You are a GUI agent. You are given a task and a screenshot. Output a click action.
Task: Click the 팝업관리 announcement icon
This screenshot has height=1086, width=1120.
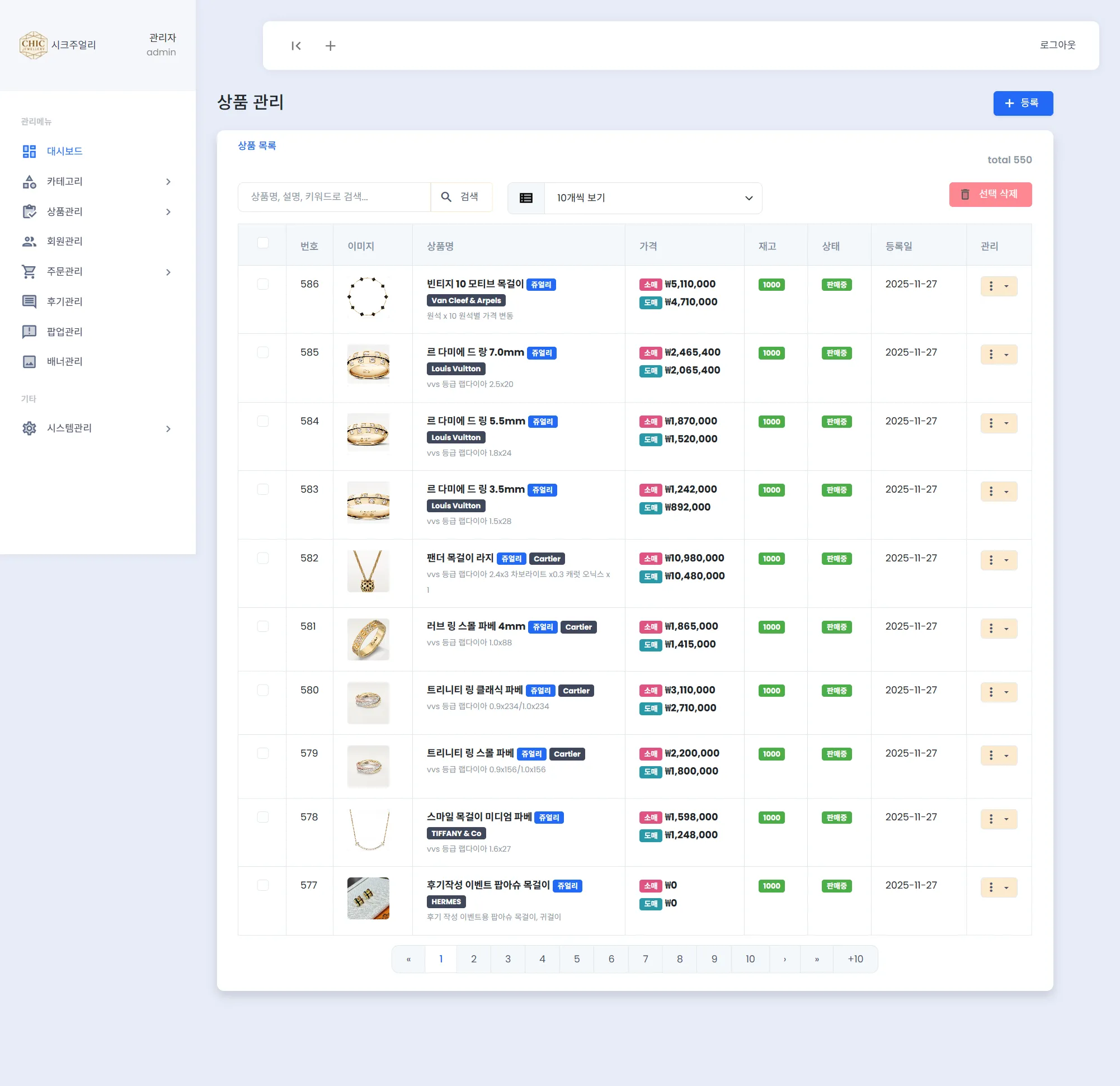(29, 332)
